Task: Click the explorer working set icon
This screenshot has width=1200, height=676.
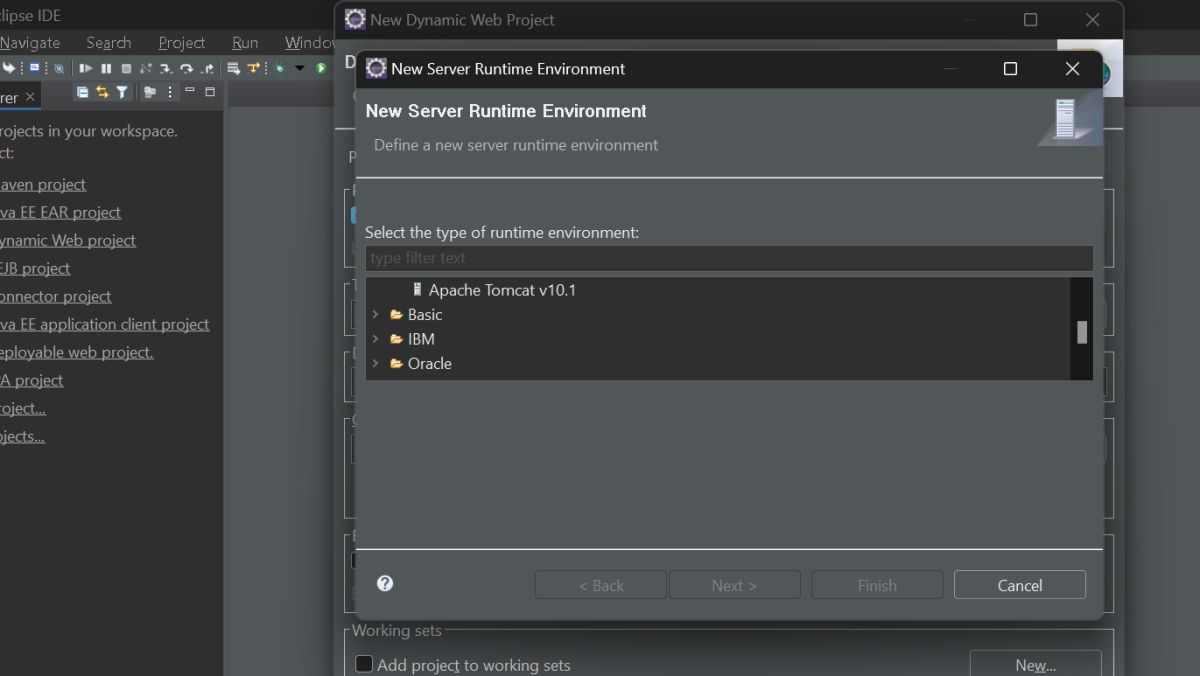Action: click(x=150, y=92)
